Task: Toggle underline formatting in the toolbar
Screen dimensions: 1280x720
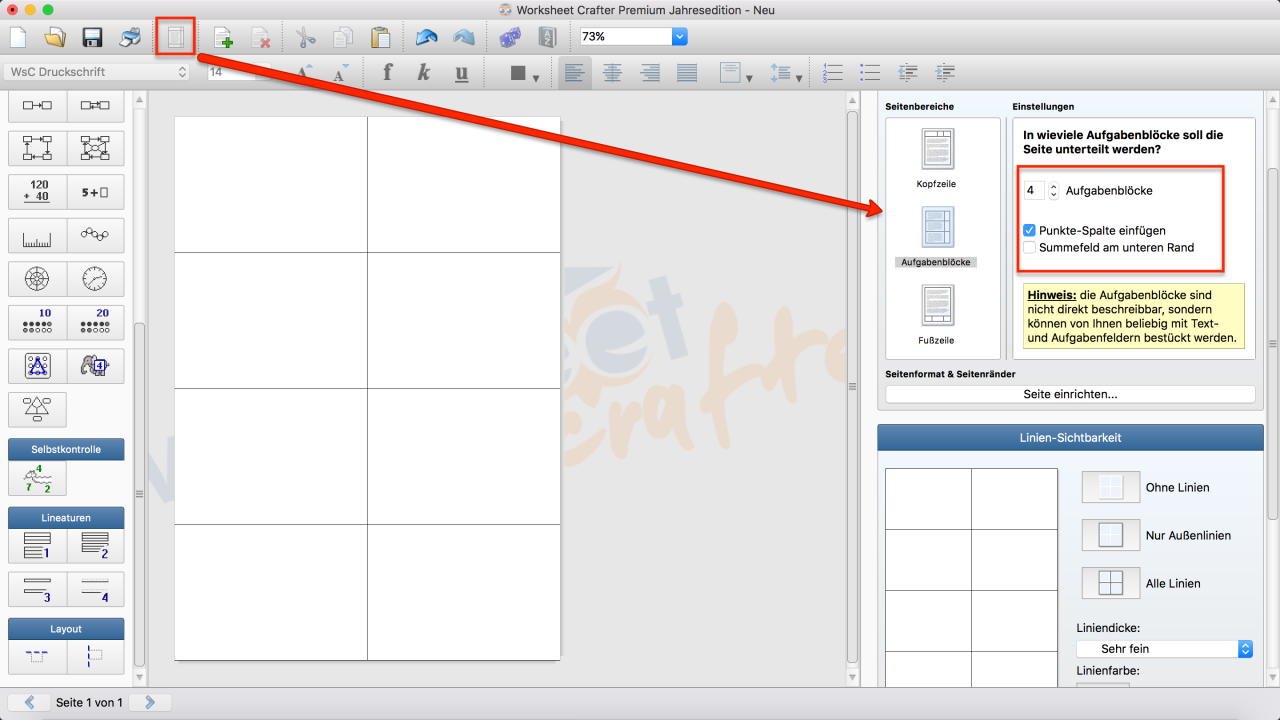Action: point(461,72)
